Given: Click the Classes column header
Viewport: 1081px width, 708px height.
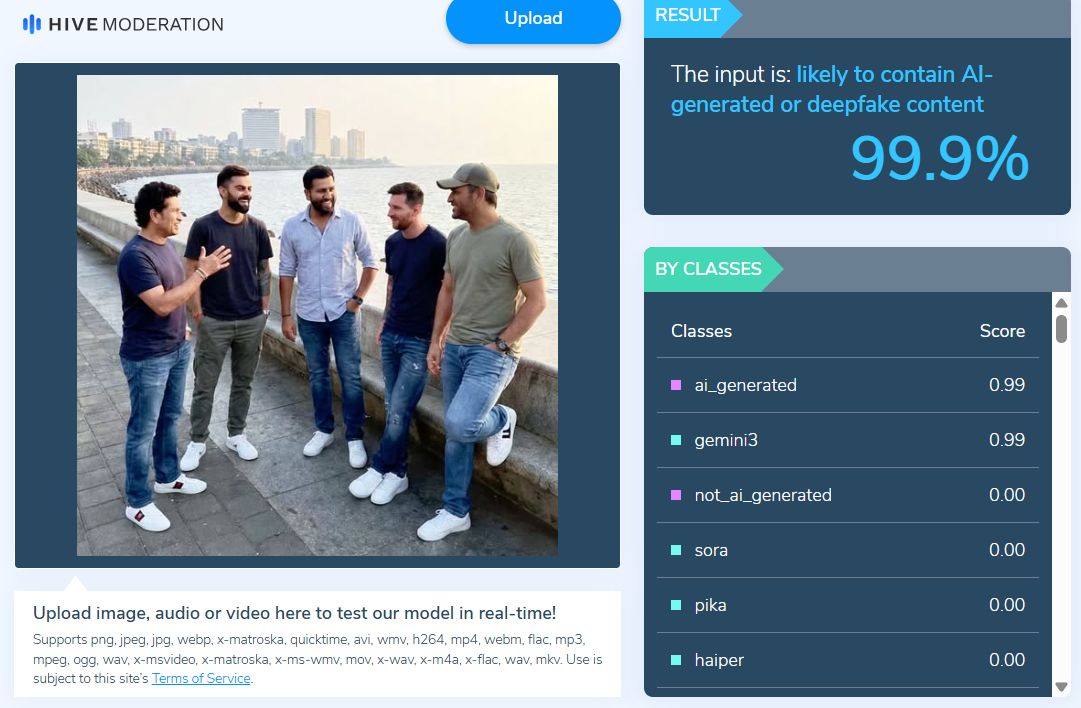Looking at the screenshot, I should coord(701,331).
